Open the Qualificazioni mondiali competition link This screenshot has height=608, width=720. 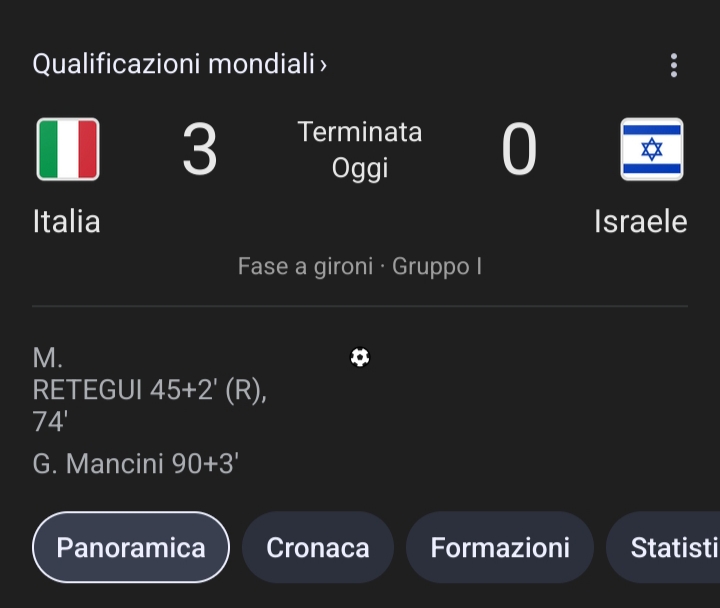pos(174,64)
